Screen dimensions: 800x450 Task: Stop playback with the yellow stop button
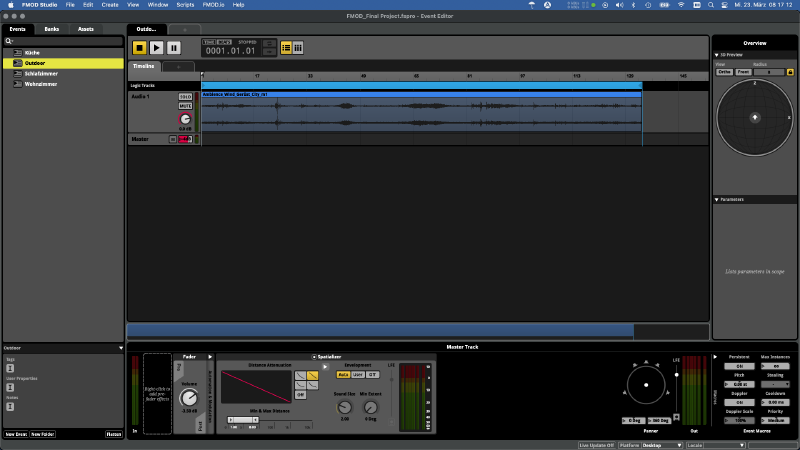coord(139,47)
